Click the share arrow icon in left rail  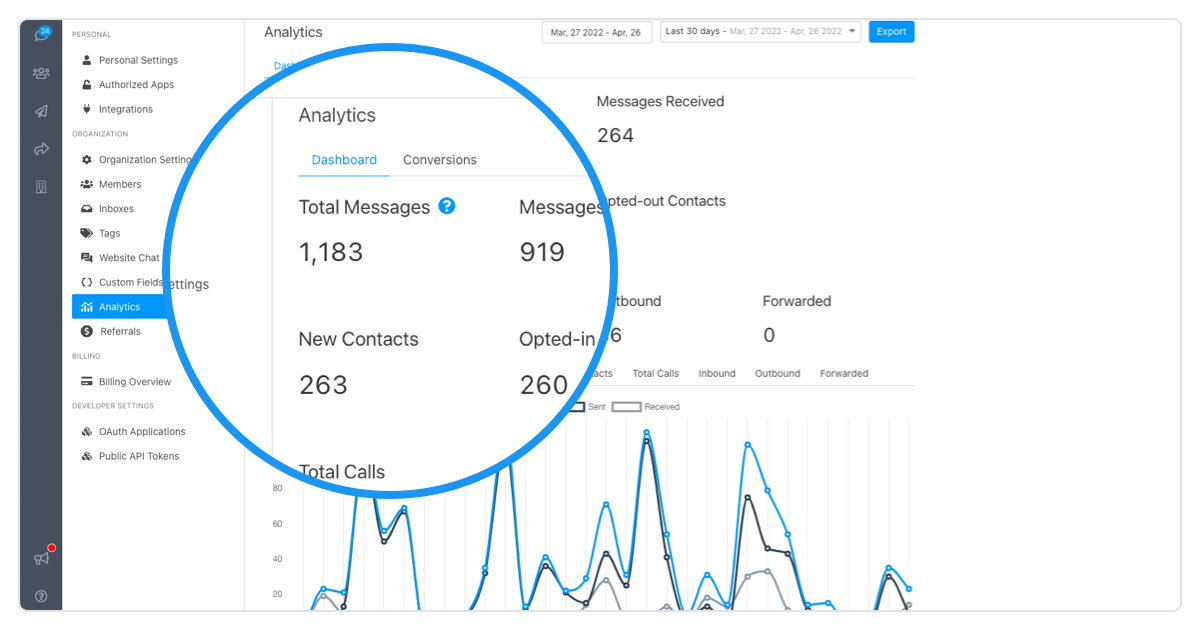click(41, 149)
